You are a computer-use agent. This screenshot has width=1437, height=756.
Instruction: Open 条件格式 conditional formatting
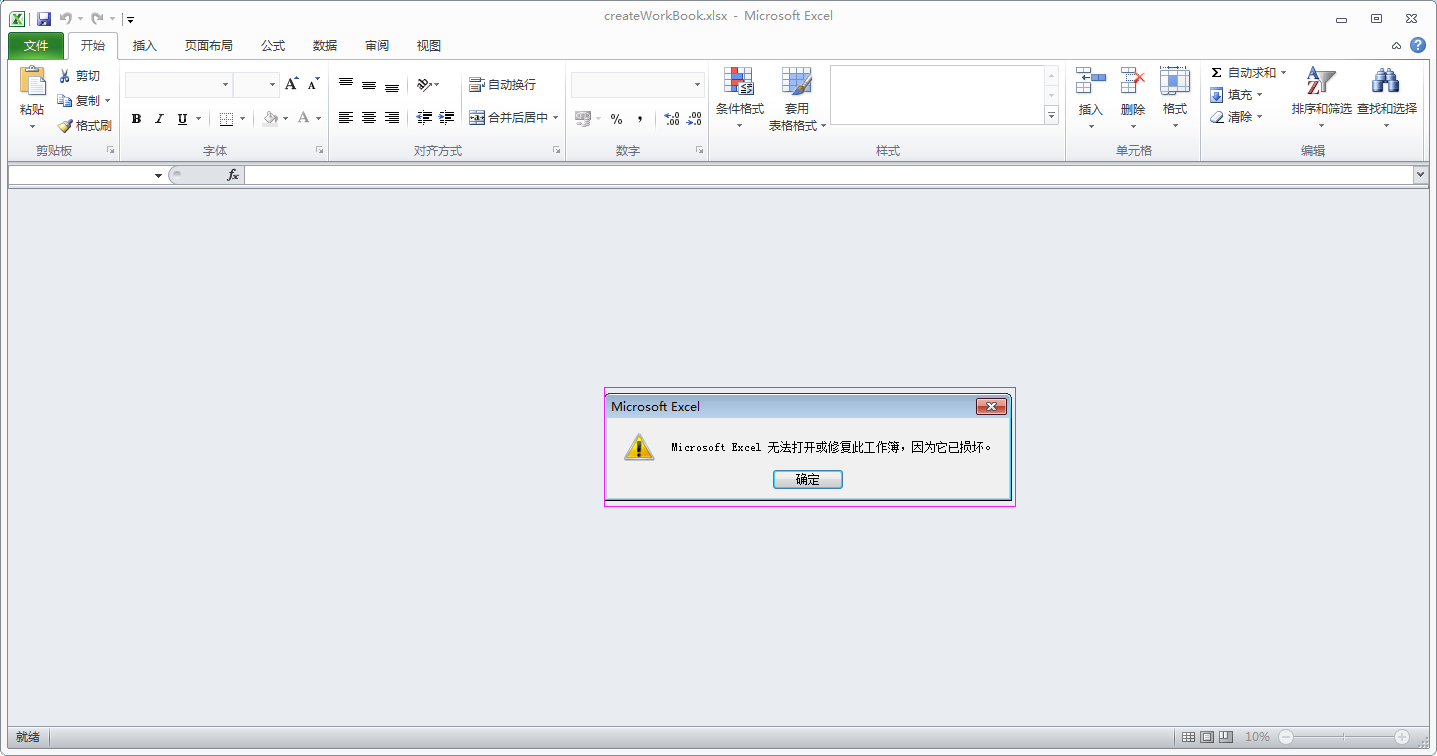740,99
